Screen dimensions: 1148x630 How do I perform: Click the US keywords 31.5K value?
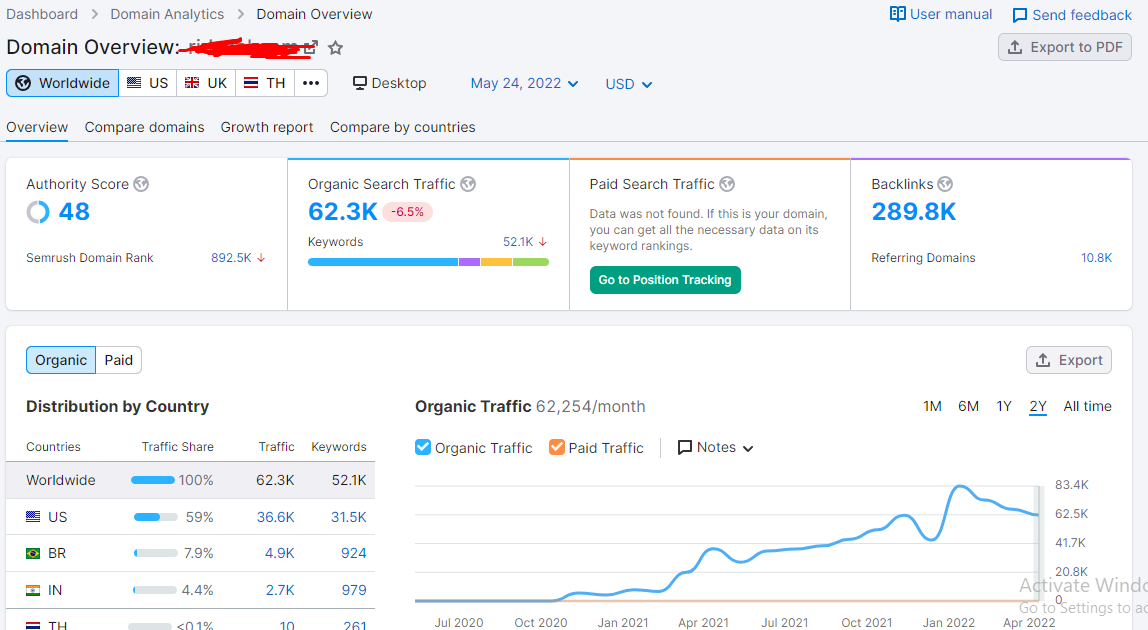pos(348,517)
